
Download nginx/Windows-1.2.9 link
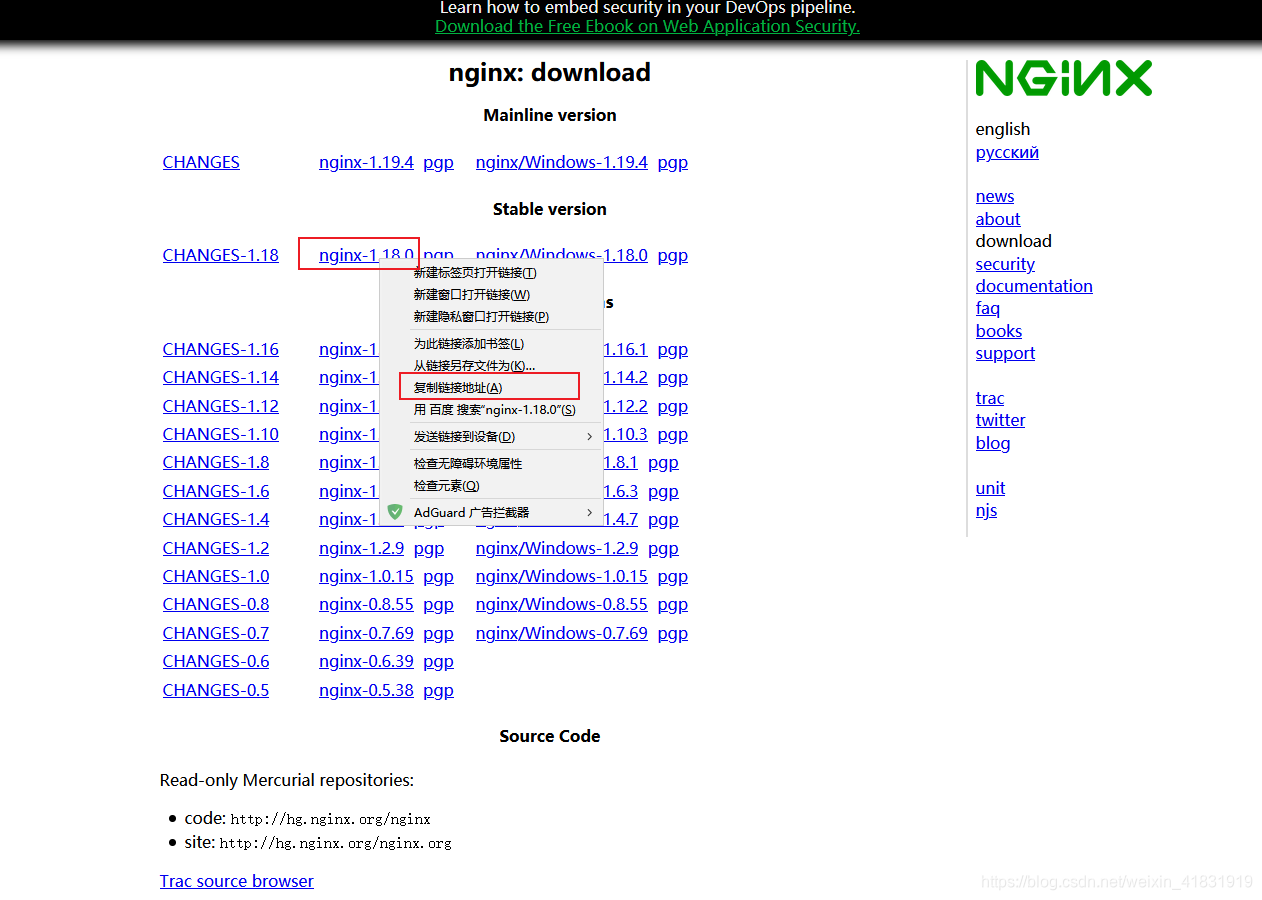(557, 548)
